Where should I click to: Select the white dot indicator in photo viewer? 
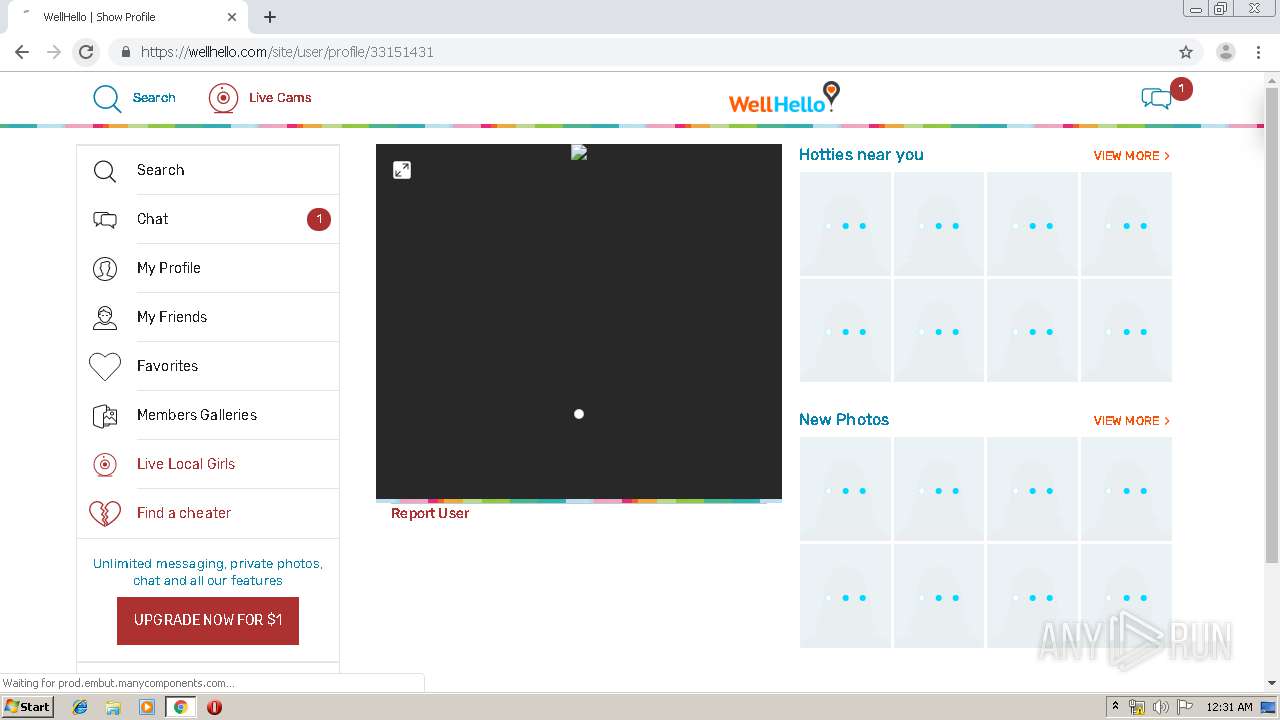click(579, 414)
